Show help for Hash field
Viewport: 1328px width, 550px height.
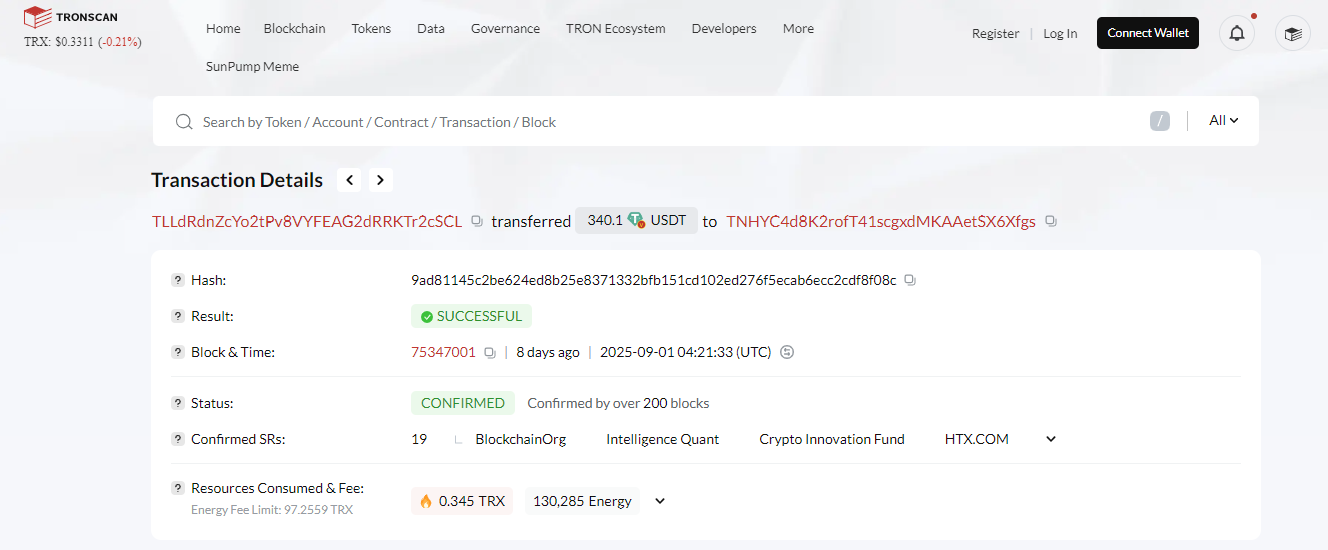(x=178, y=280)
